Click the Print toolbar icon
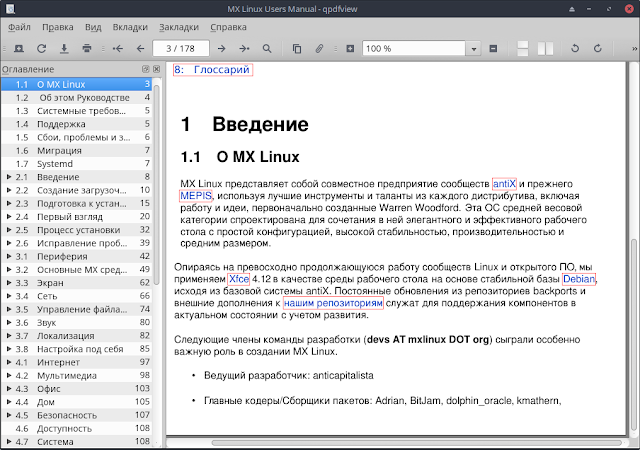The width and height of the screenshot is (640, 450). click(87, 49)
